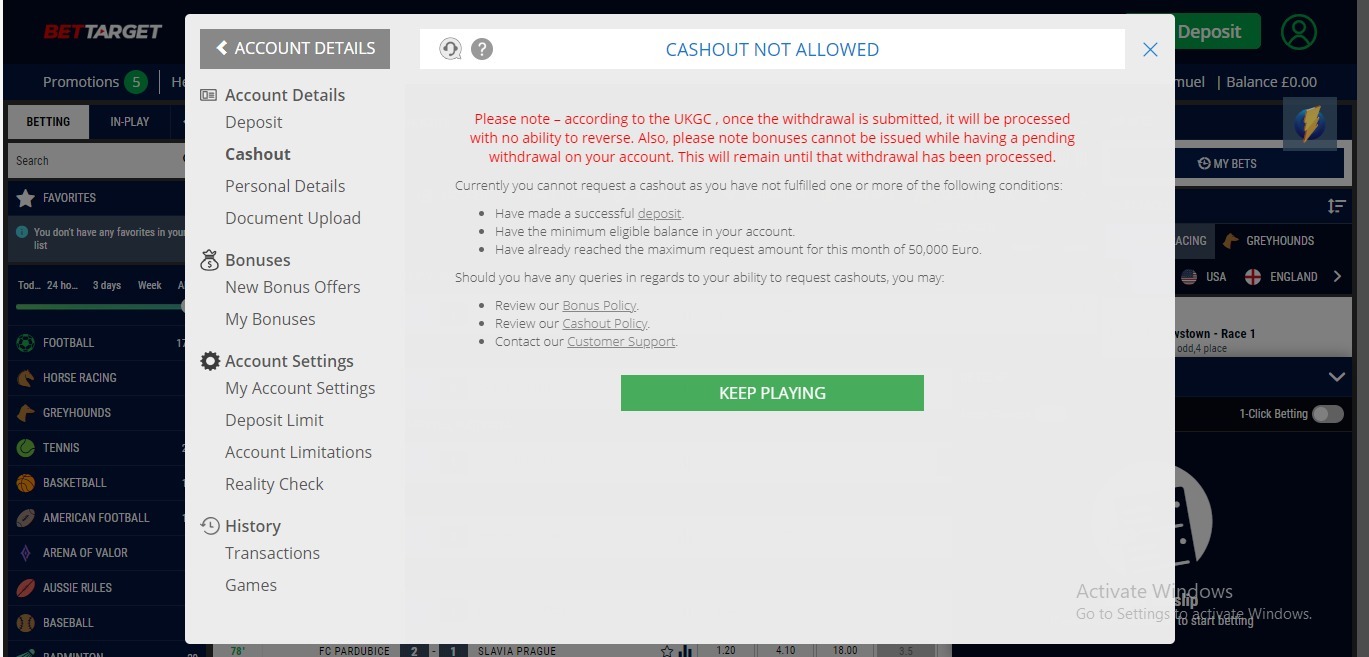Viewport: 1369px width, 657px height.
Task: Switch to the In-Play tab
Action: 129,122
